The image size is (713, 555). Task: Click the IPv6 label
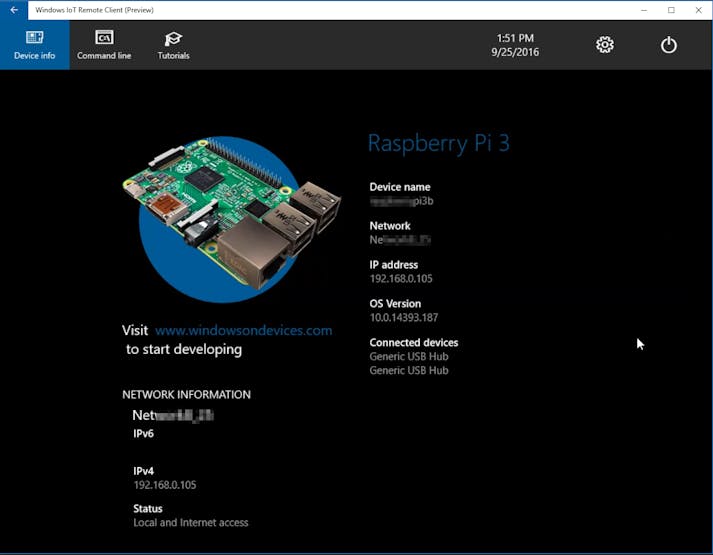click(x=144, y=434)
